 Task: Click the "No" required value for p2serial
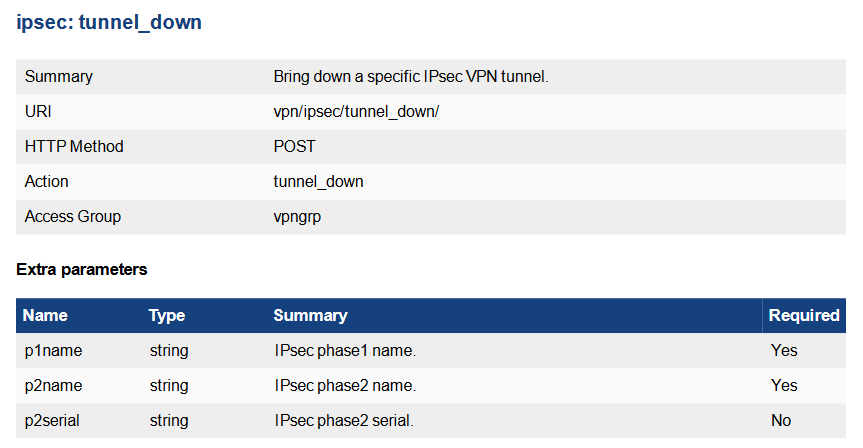(x=780, y=420)
